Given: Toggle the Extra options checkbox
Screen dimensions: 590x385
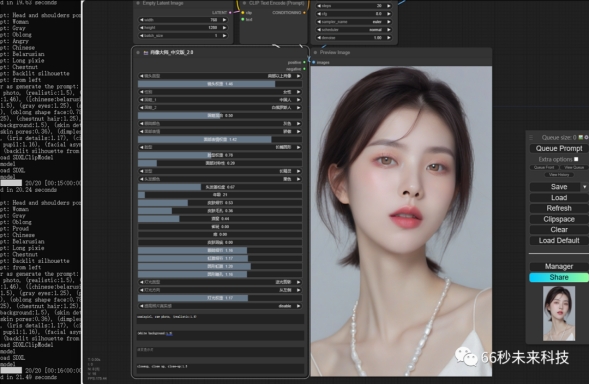Looking at the screenshot, I should (576, 159).
